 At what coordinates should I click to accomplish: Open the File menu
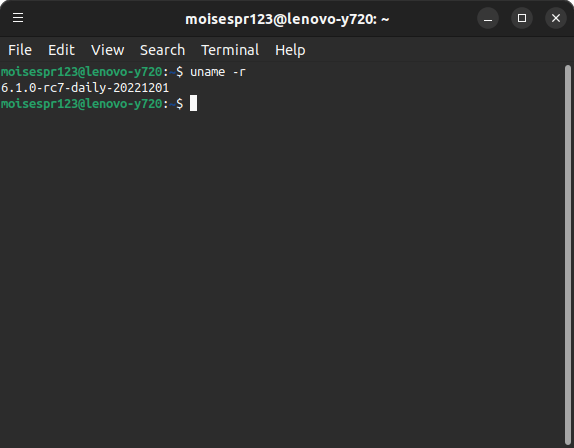[x=20, y=50]
